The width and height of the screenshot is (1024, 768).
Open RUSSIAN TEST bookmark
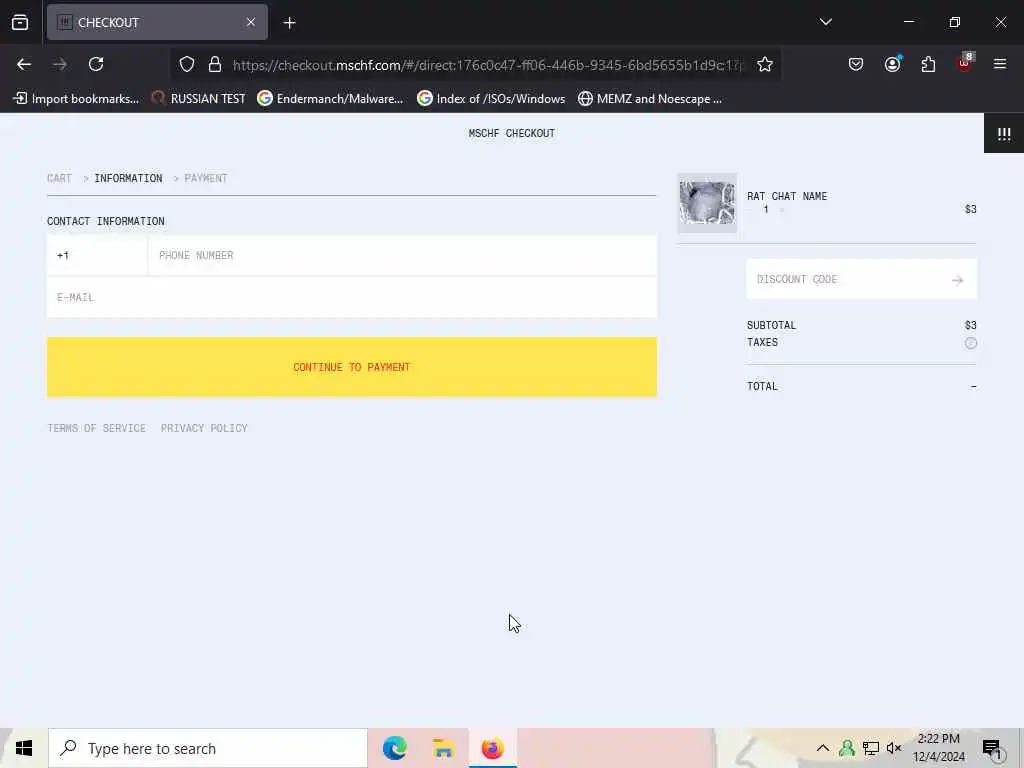(199, 99)
